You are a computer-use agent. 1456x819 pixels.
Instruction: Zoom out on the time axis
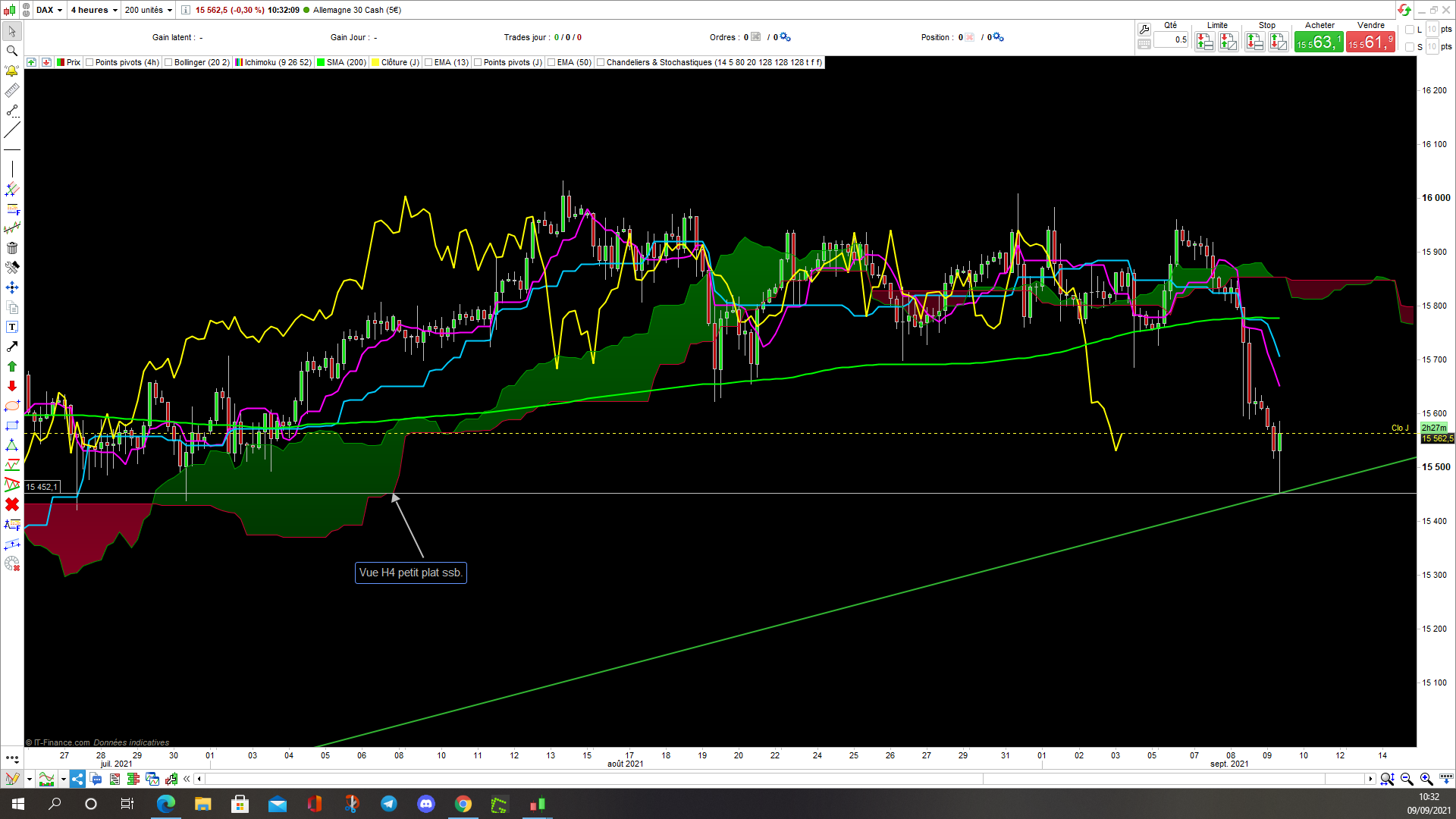(x=1407, y=779)
